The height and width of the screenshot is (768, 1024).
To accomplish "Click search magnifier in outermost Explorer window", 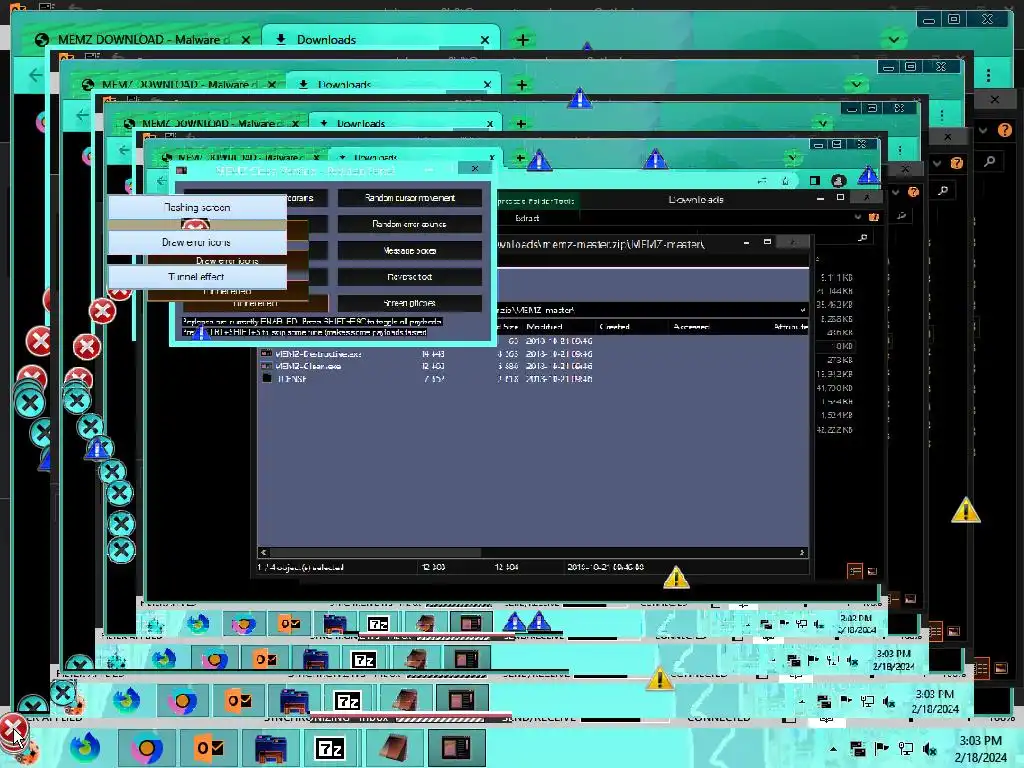I will [990, 161].
